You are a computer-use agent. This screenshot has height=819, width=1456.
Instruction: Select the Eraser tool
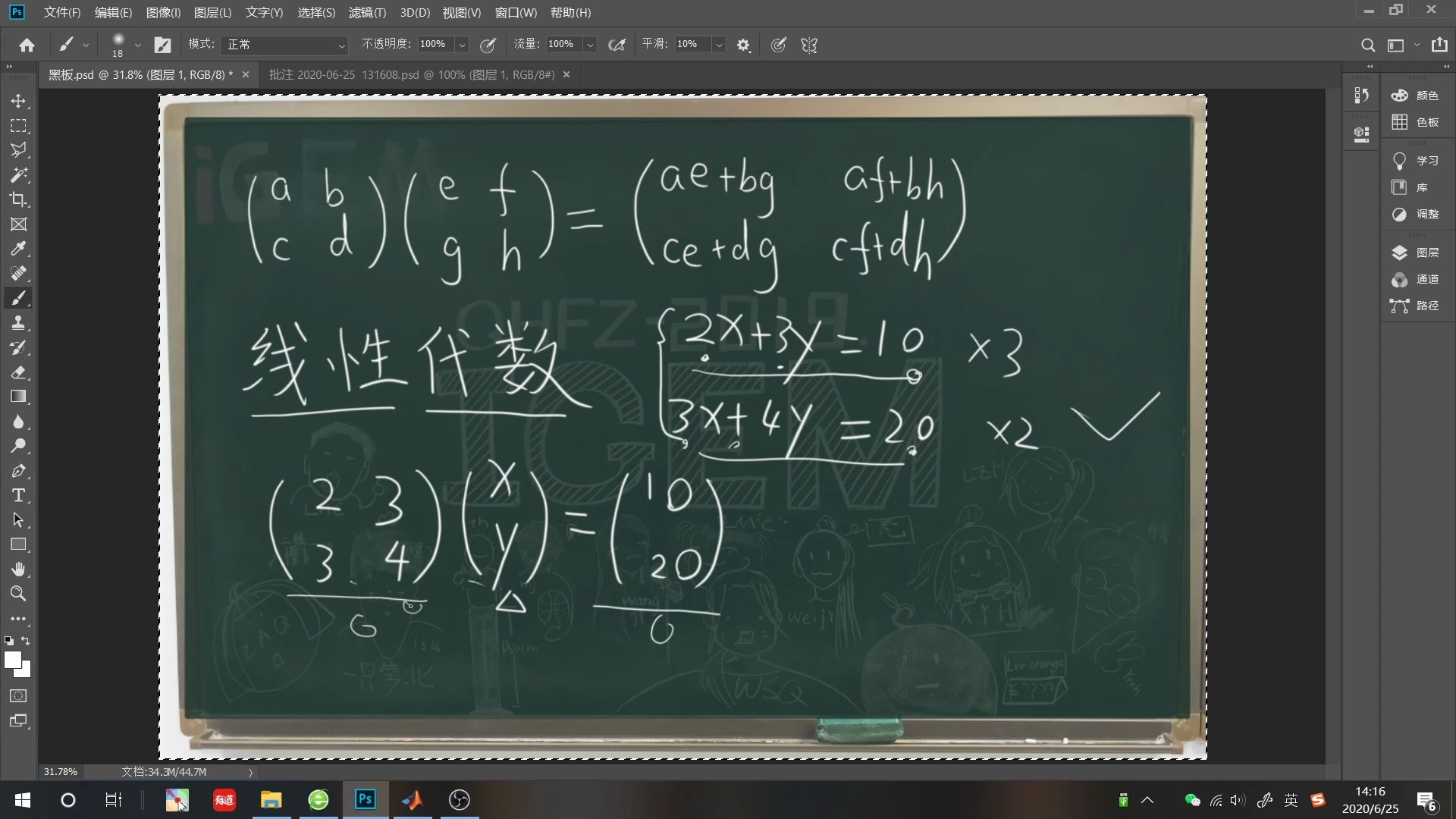pos(19,372)
